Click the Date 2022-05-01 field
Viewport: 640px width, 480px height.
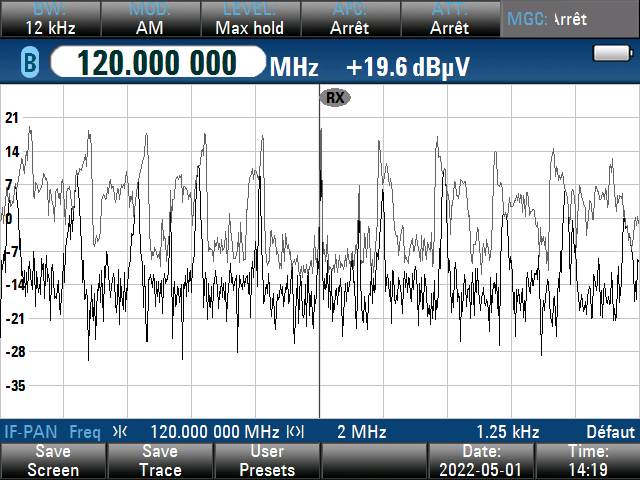(481, 461)
